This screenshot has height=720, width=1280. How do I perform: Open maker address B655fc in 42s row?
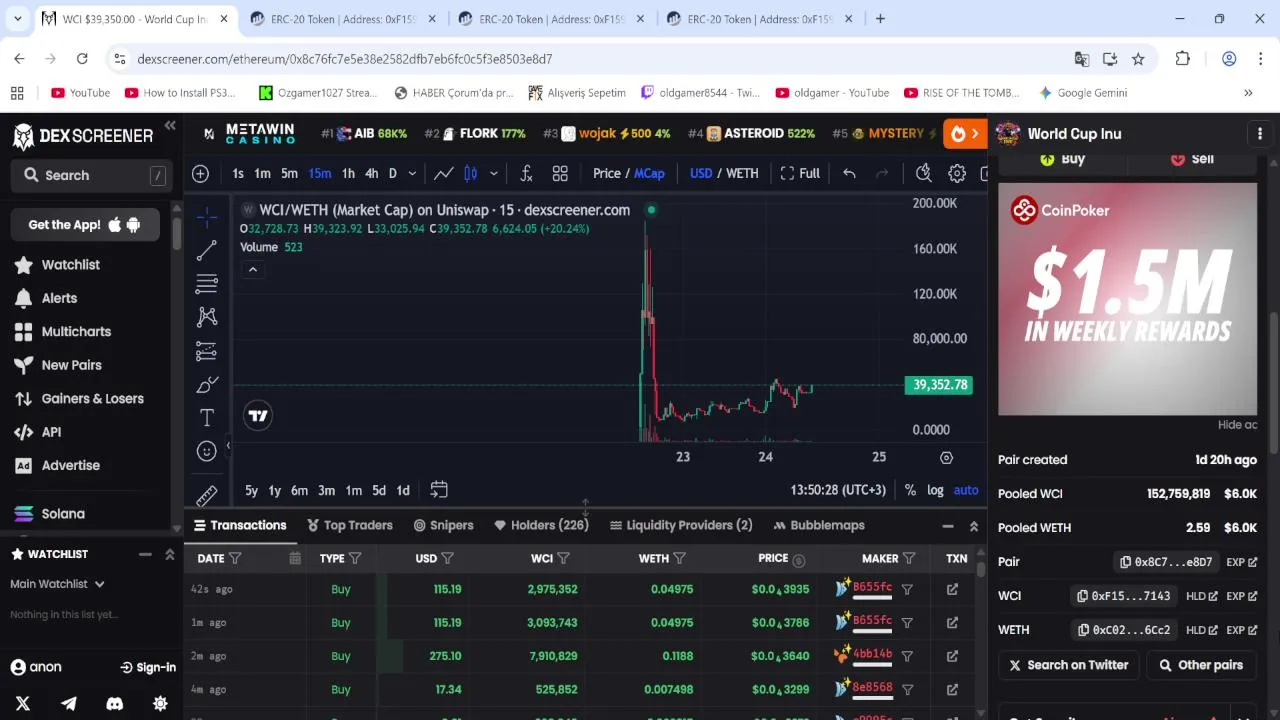872,587
